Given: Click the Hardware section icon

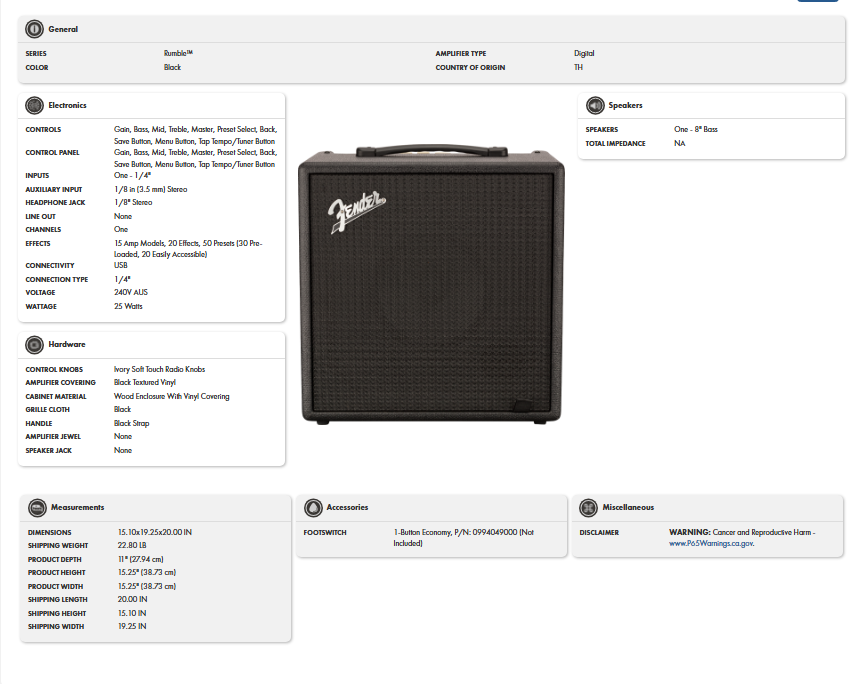Looking at the screenshot, I should click(35, 344).
